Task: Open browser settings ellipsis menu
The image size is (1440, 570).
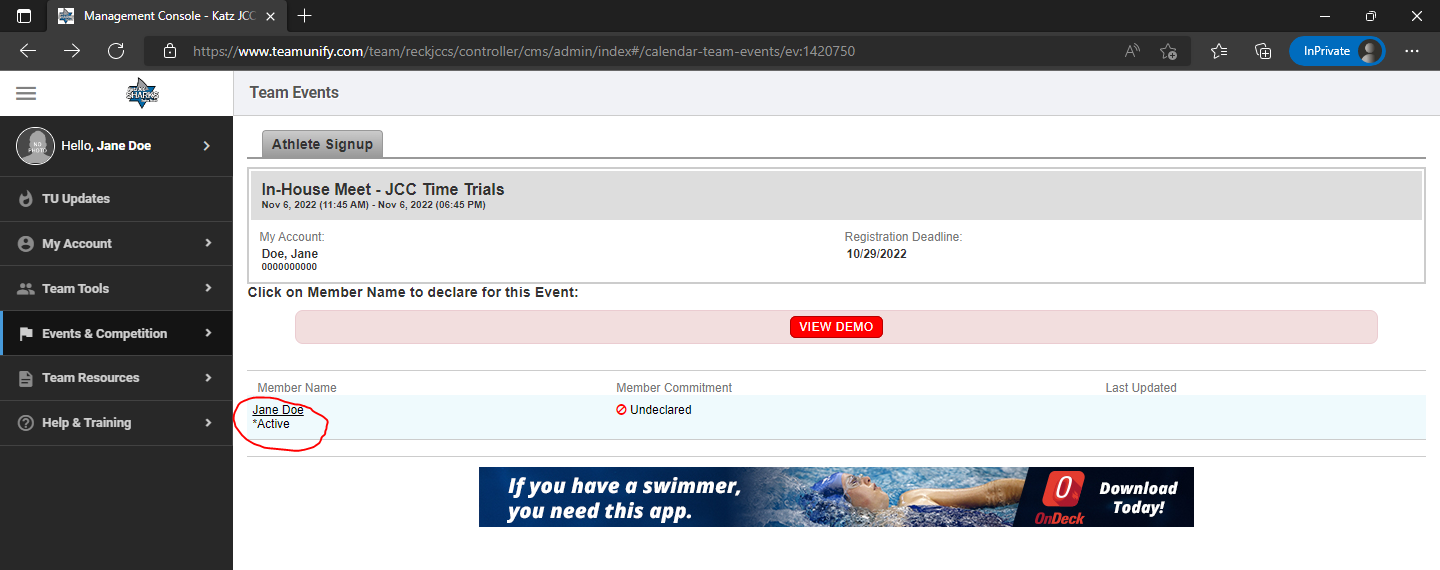Action: (1412, 51)
